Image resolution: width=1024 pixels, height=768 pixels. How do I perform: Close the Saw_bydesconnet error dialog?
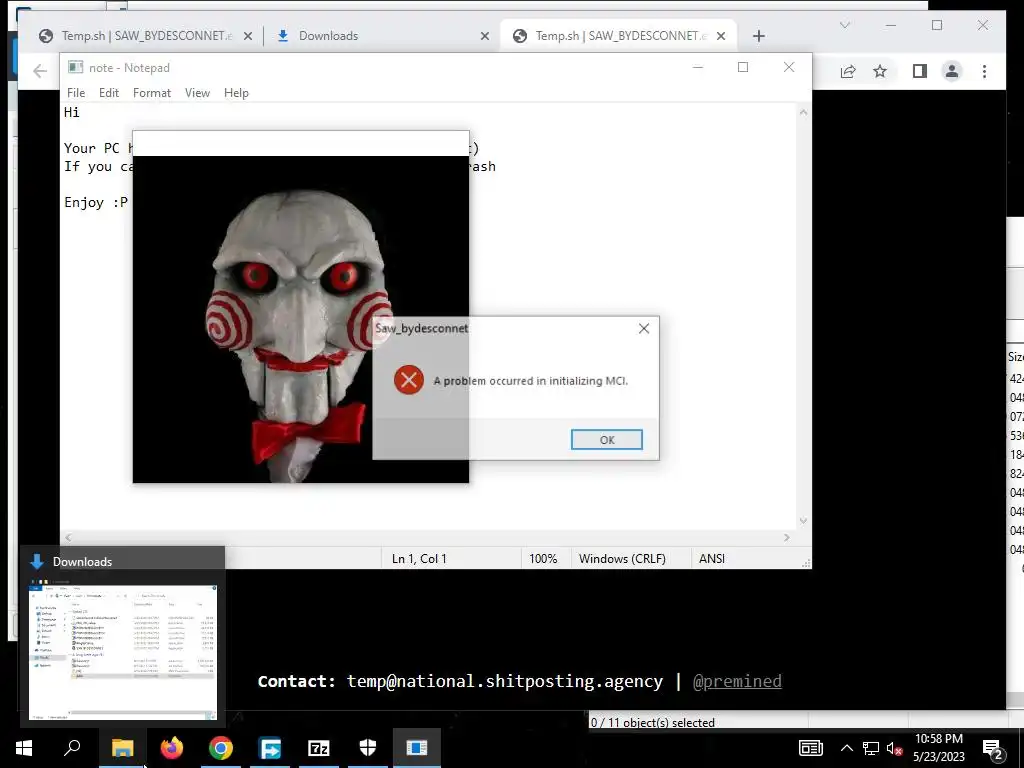644,328
